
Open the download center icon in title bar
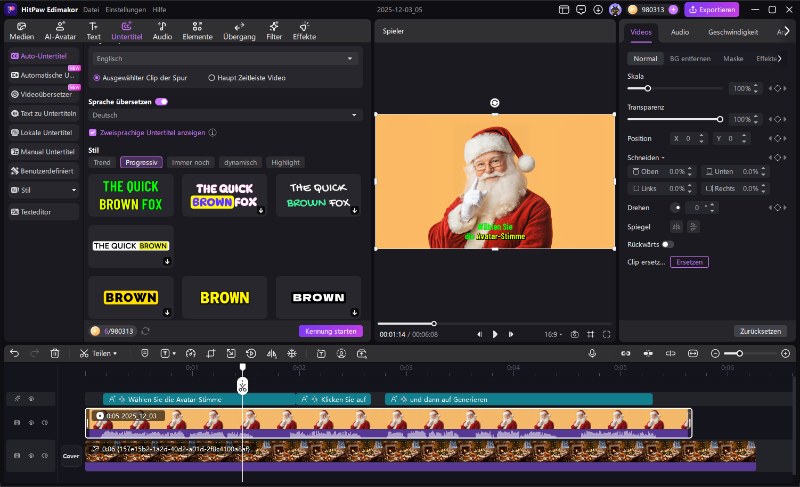[598, 10]
